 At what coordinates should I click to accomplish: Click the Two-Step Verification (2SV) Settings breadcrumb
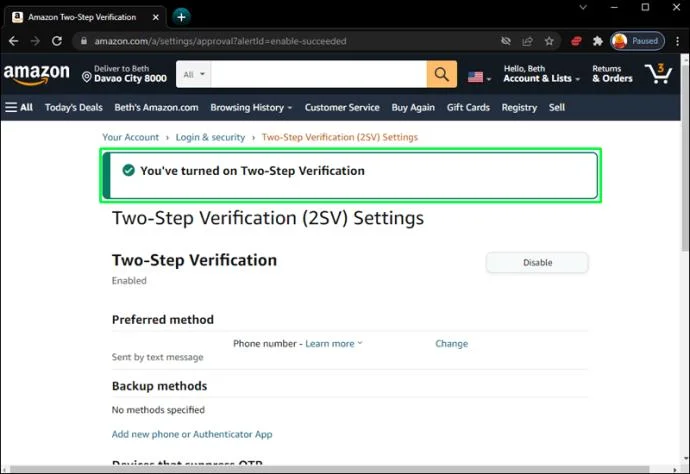pyautogui.click(x=340, y=137)
